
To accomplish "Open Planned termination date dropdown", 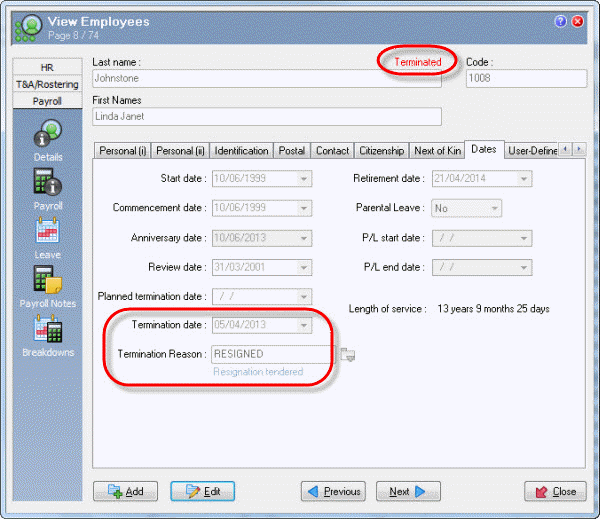I will tap(304, 297).
